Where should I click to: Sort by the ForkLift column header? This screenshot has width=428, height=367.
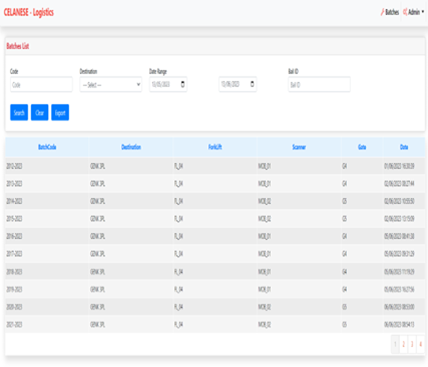point(215,147)
